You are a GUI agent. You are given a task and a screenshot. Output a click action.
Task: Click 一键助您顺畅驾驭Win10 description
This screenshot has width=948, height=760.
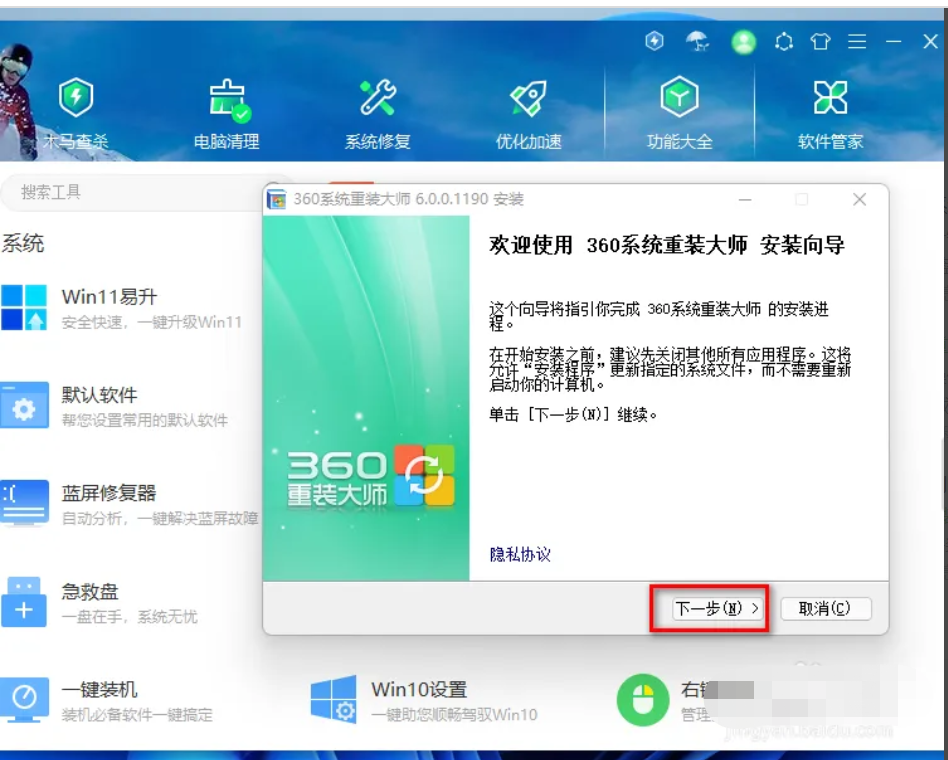click(454, 715)
